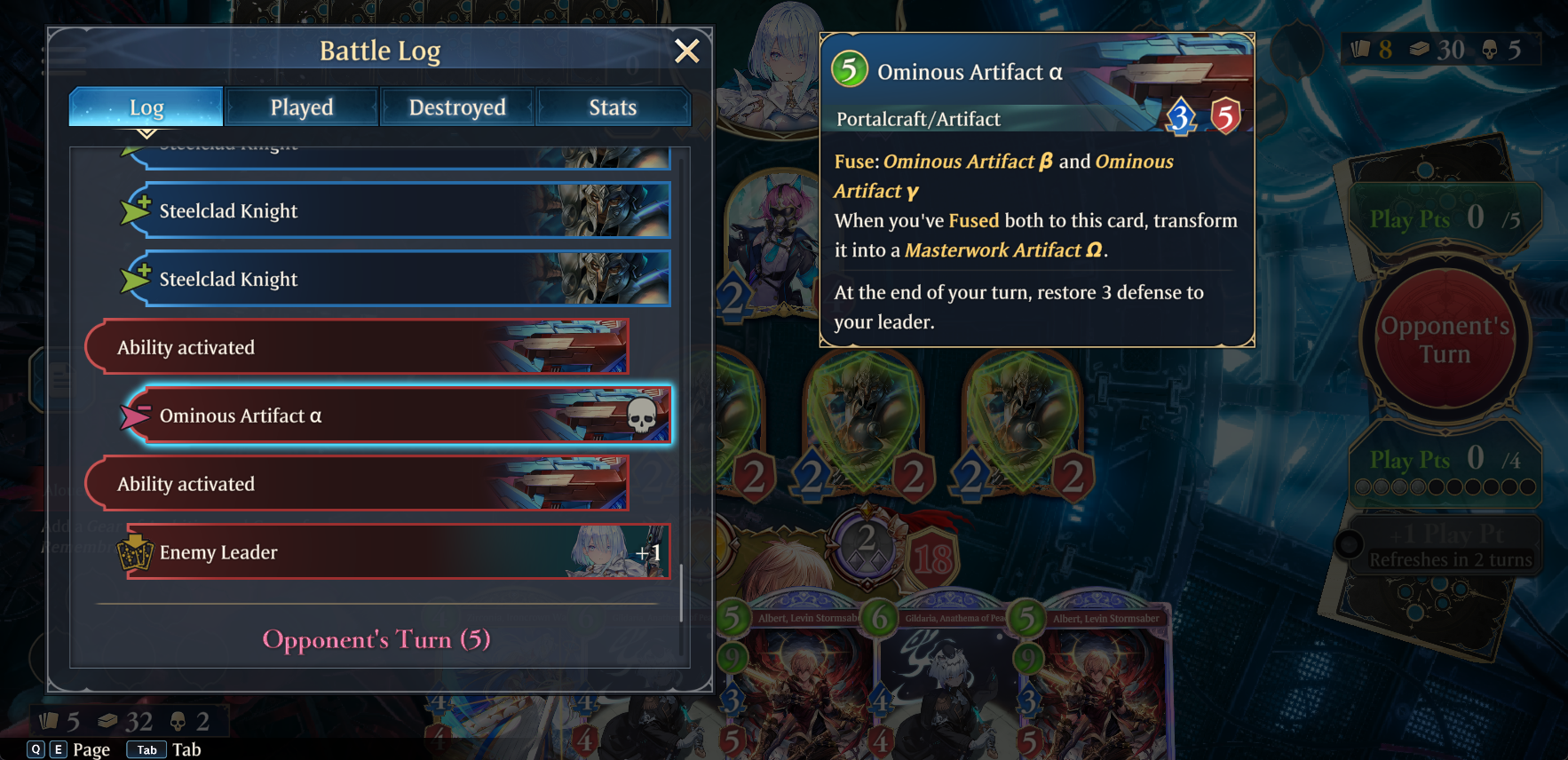
Task: Click the Opponent's Turn round button
Action: pos(1445,340)
